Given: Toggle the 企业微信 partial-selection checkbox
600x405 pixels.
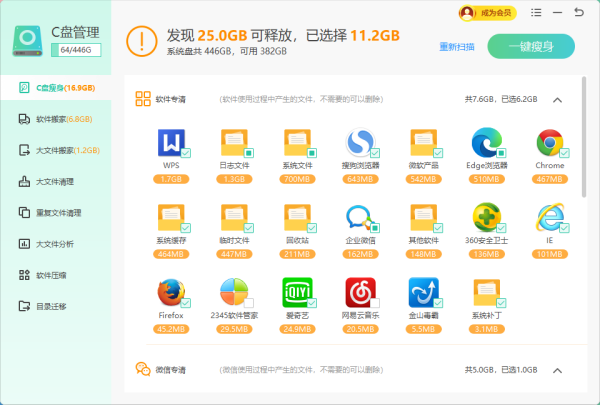Looking at the screenshot, I should point(375,228).
